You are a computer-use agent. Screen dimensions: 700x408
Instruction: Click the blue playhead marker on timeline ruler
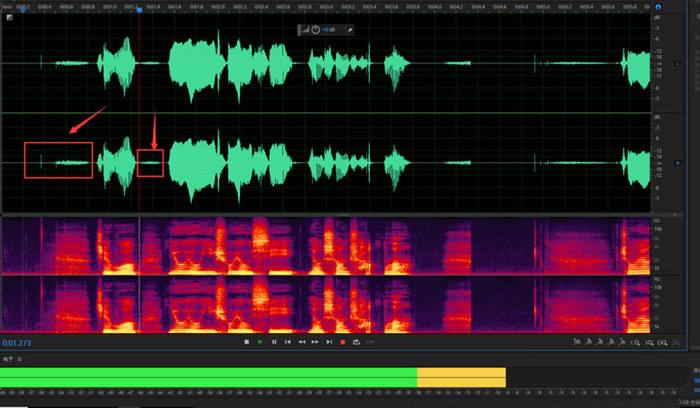(139, 9)
